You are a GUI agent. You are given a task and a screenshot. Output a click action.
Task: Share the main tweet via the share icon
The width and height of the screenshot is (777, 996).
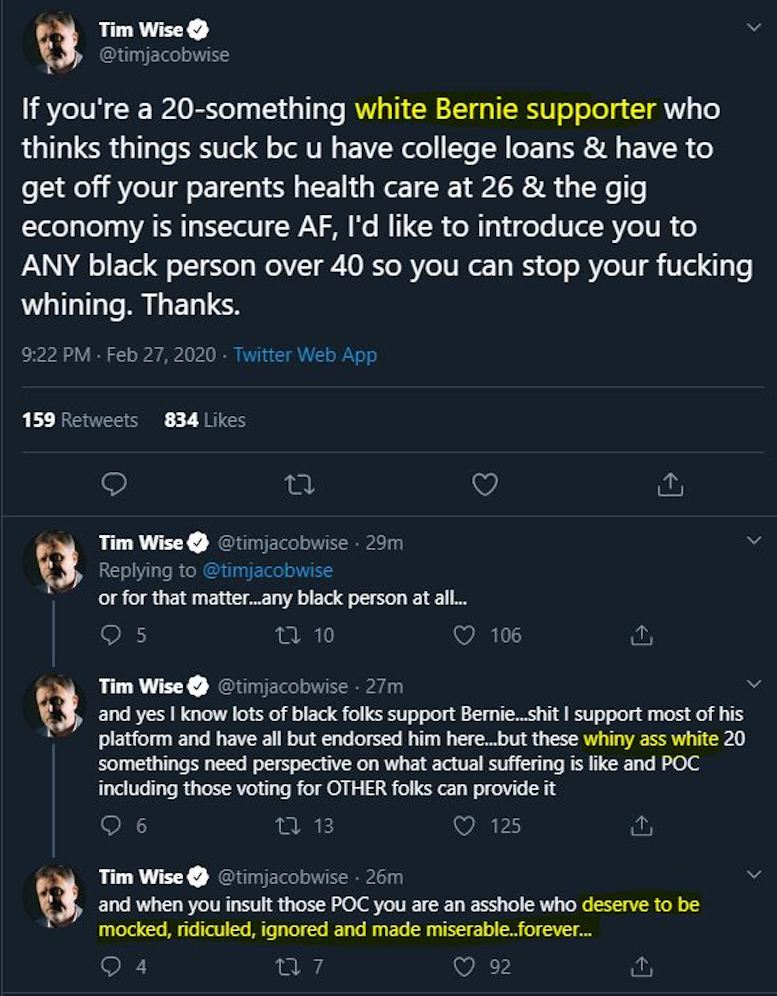coord(670,485)
